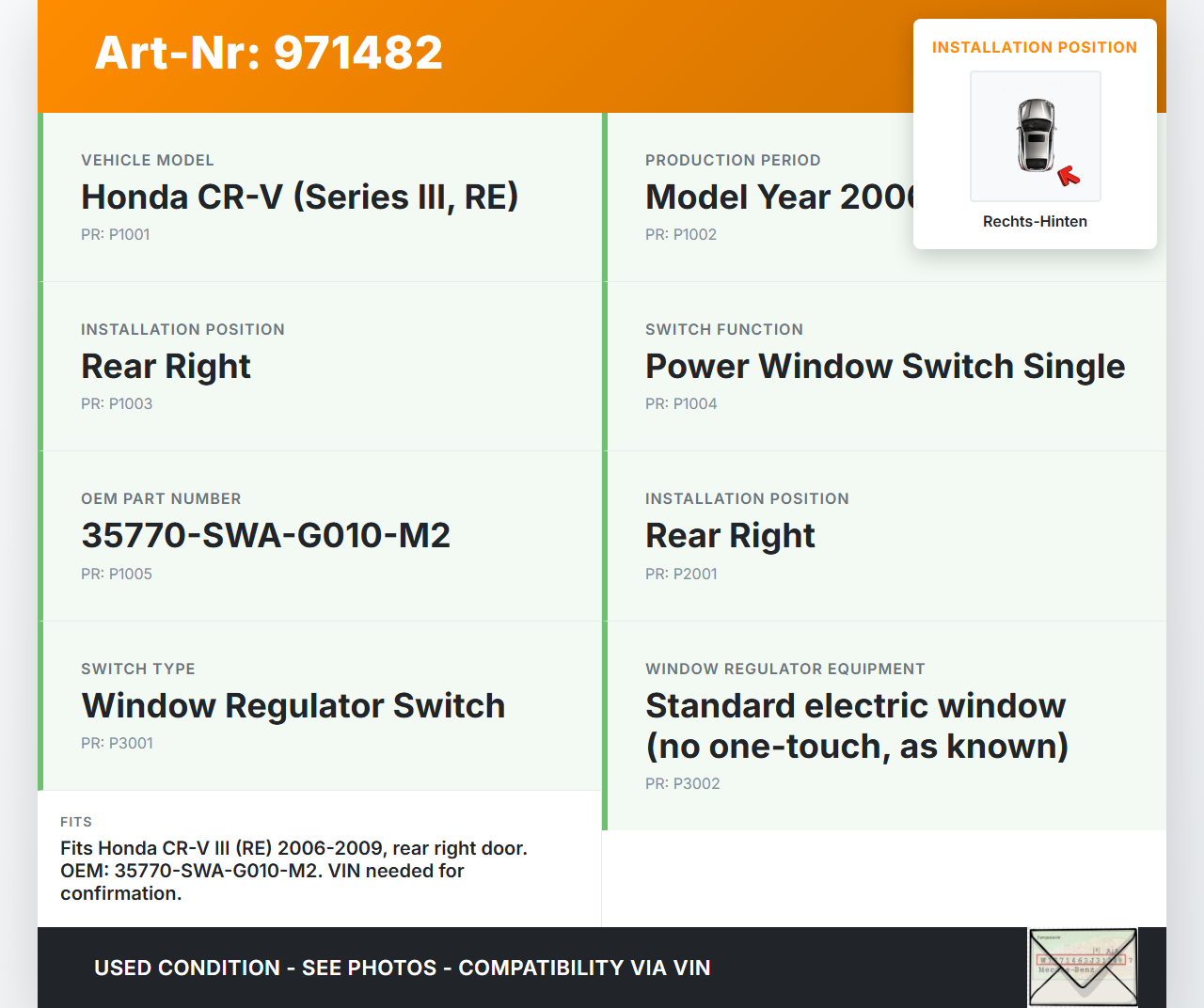Click Window Regulator Switch value
1204x1008 pixels.
(293, 705)
